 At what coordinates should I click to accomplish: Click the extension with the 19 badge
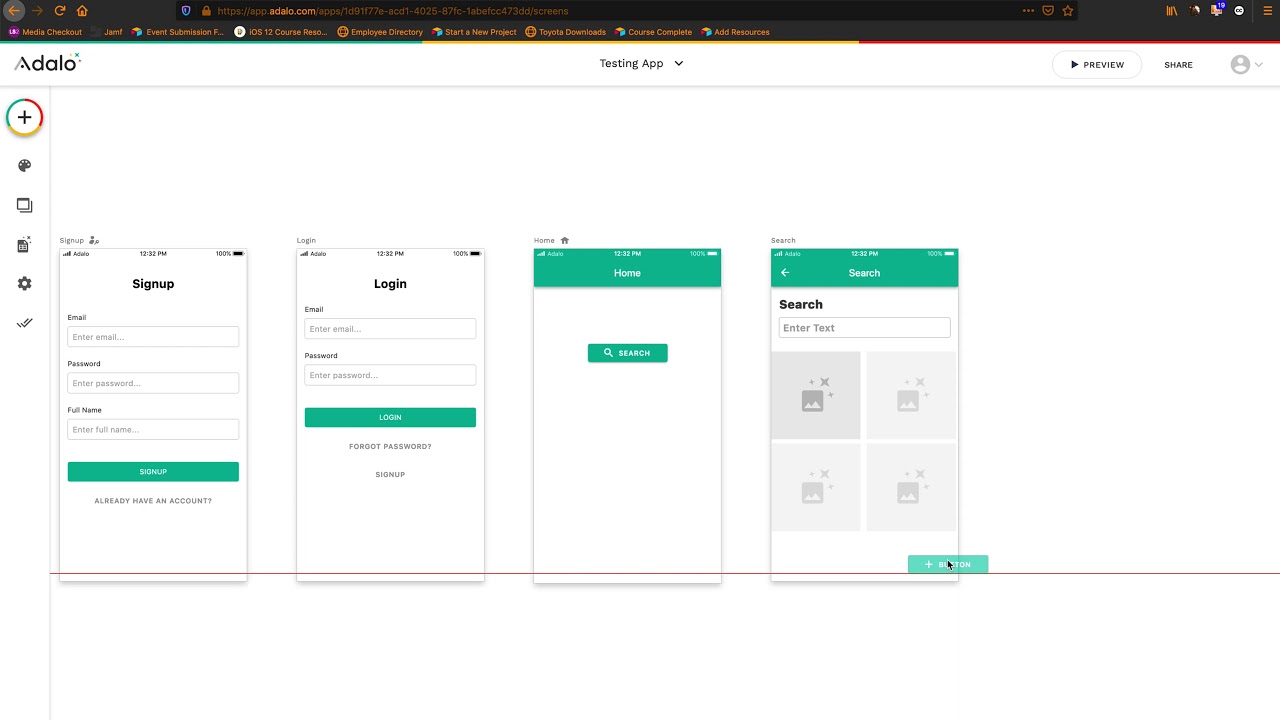pos(1218,10)
